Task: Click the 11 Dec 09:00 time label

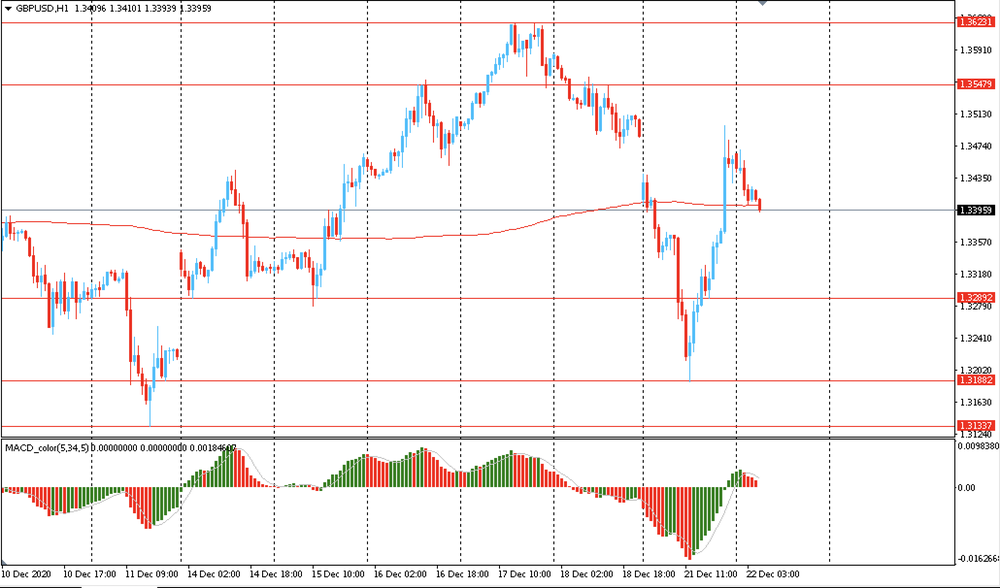Action: click(151, 574)
